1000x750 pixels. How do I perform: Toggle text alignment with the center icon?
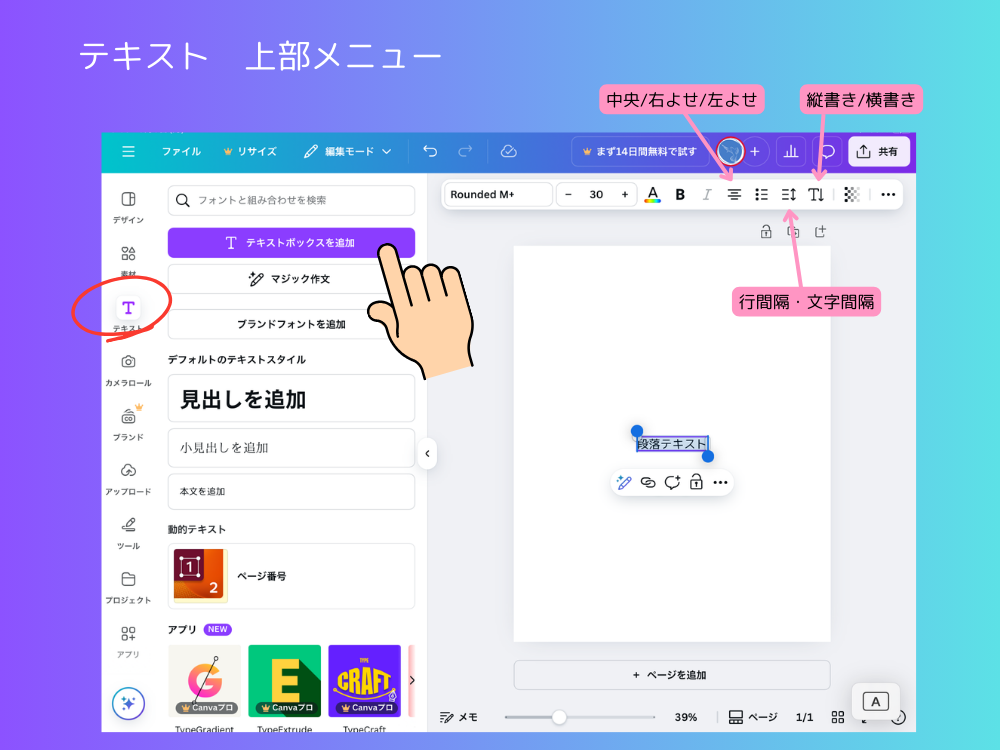[x=733, y=195]
